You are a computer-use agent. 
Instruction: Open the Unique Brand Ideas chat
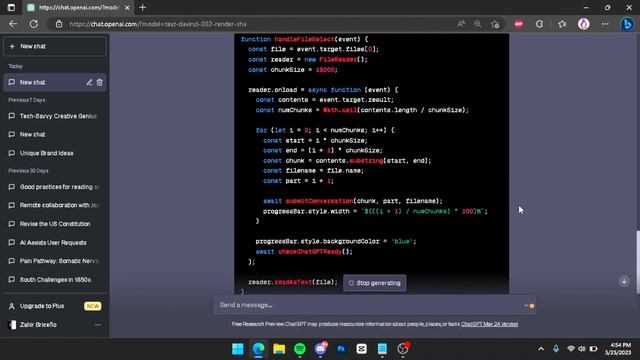point(55,153)
